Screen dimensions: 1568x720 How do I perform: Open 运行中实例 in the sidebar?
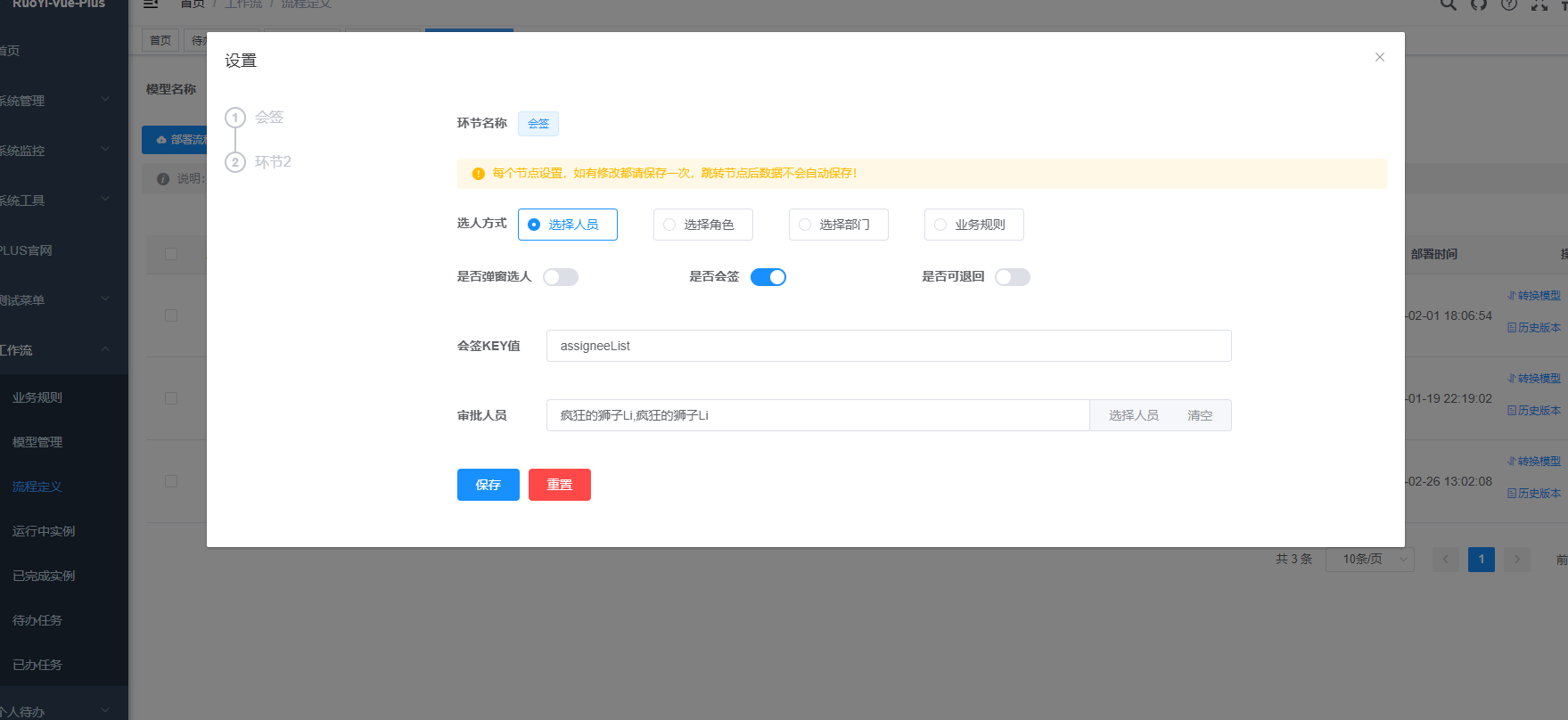(x=44, y=531)
